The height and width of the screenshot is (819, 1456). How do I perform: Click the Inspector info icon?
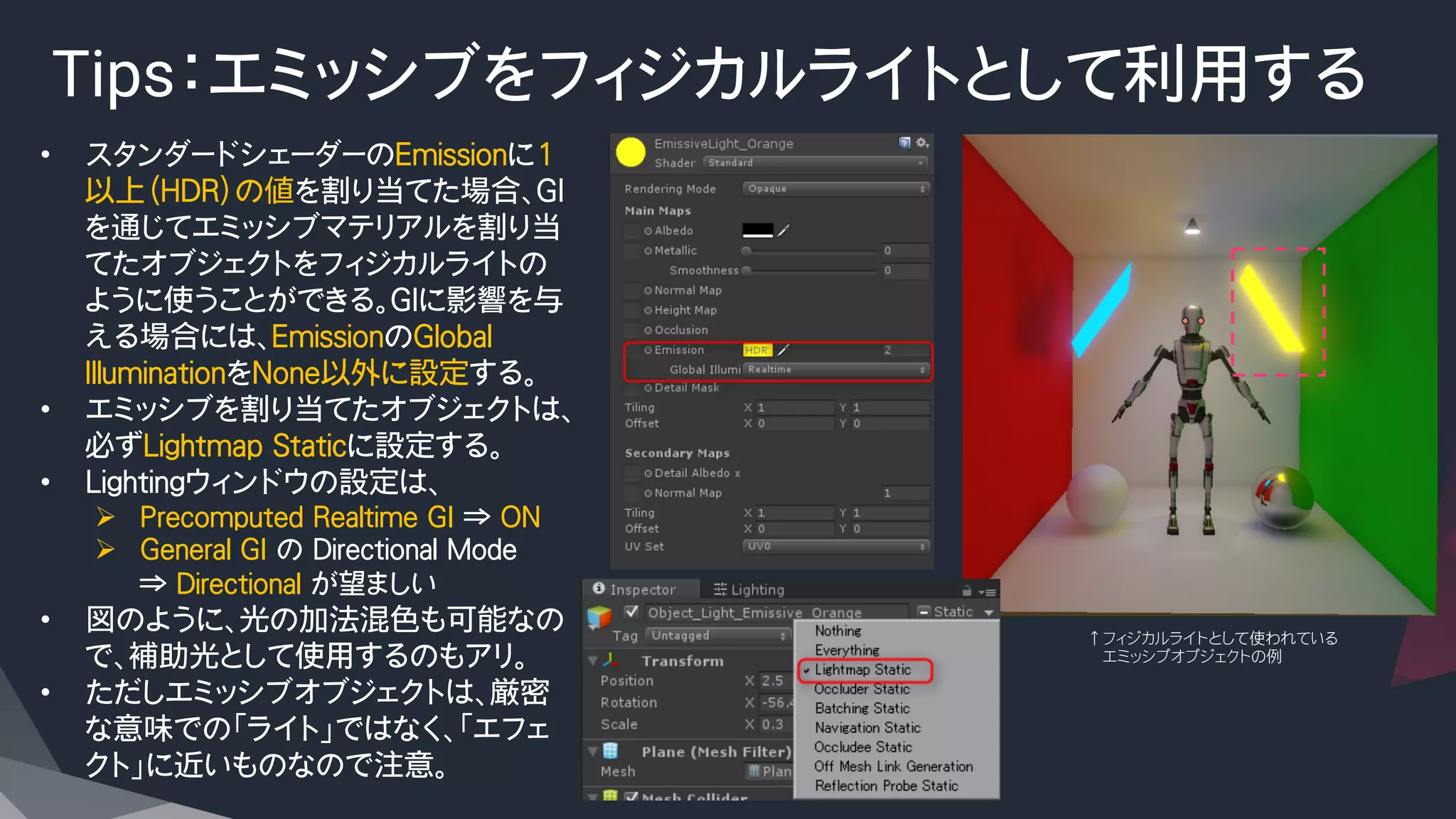(x=599, y=589)
